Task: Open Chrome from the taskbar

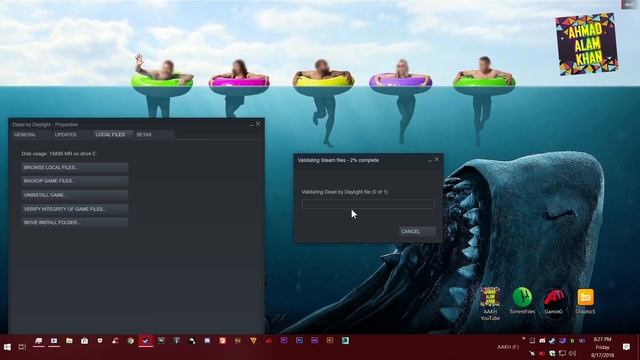Action: pos(131,340)
